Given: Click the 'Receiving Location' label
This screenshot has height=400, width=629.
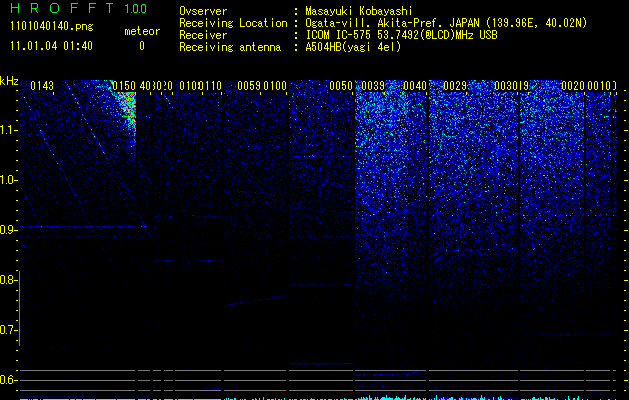Looking at the screenshot, I should [x=233, y=23].
